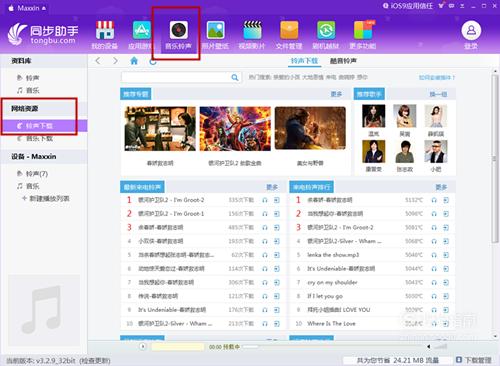
Task: Click the feedback message icon in title bar
Action: tap(452, 6)
